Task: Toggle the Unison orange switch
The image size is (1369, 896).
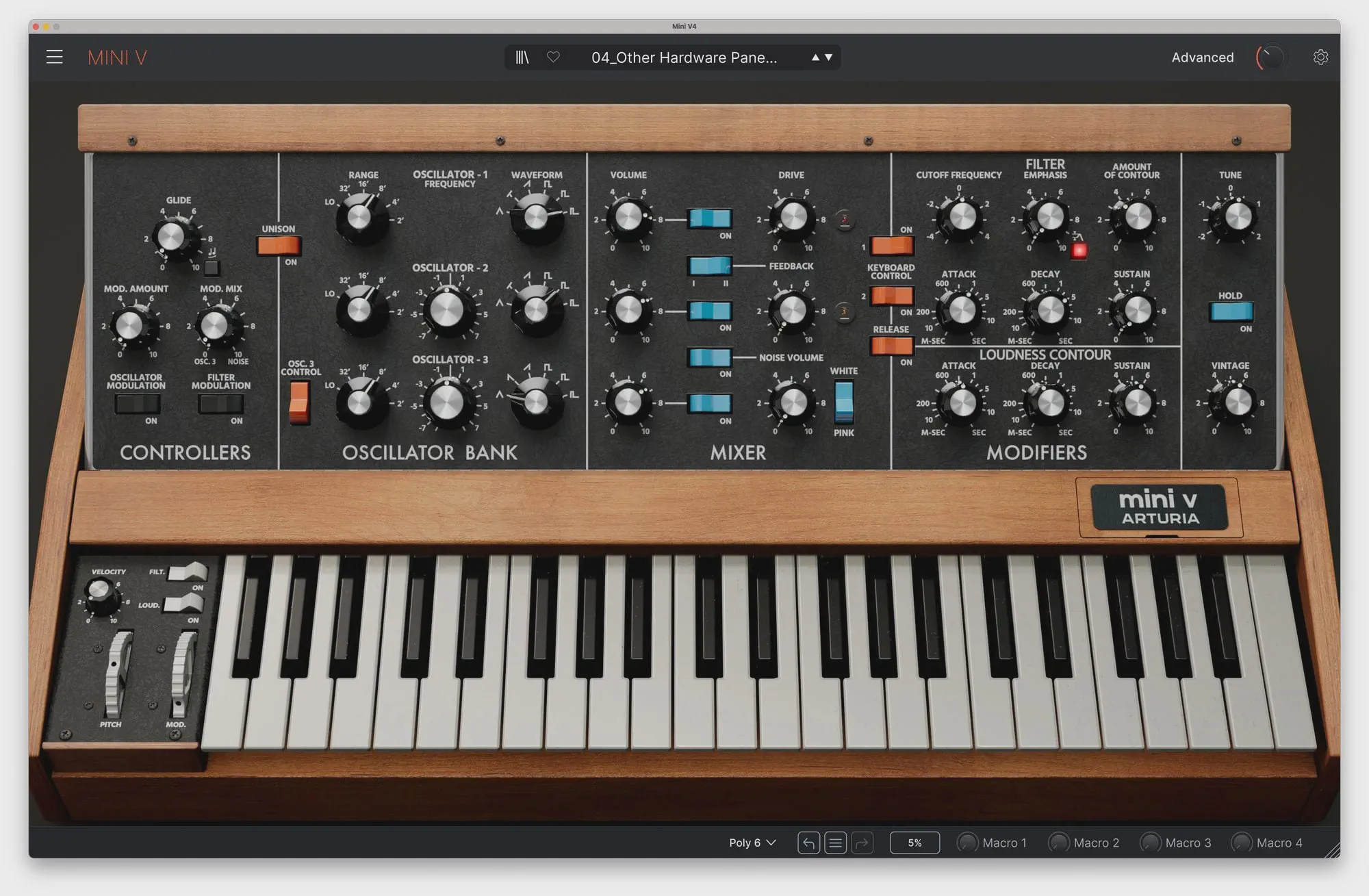Action: click(x=279, y=245)
